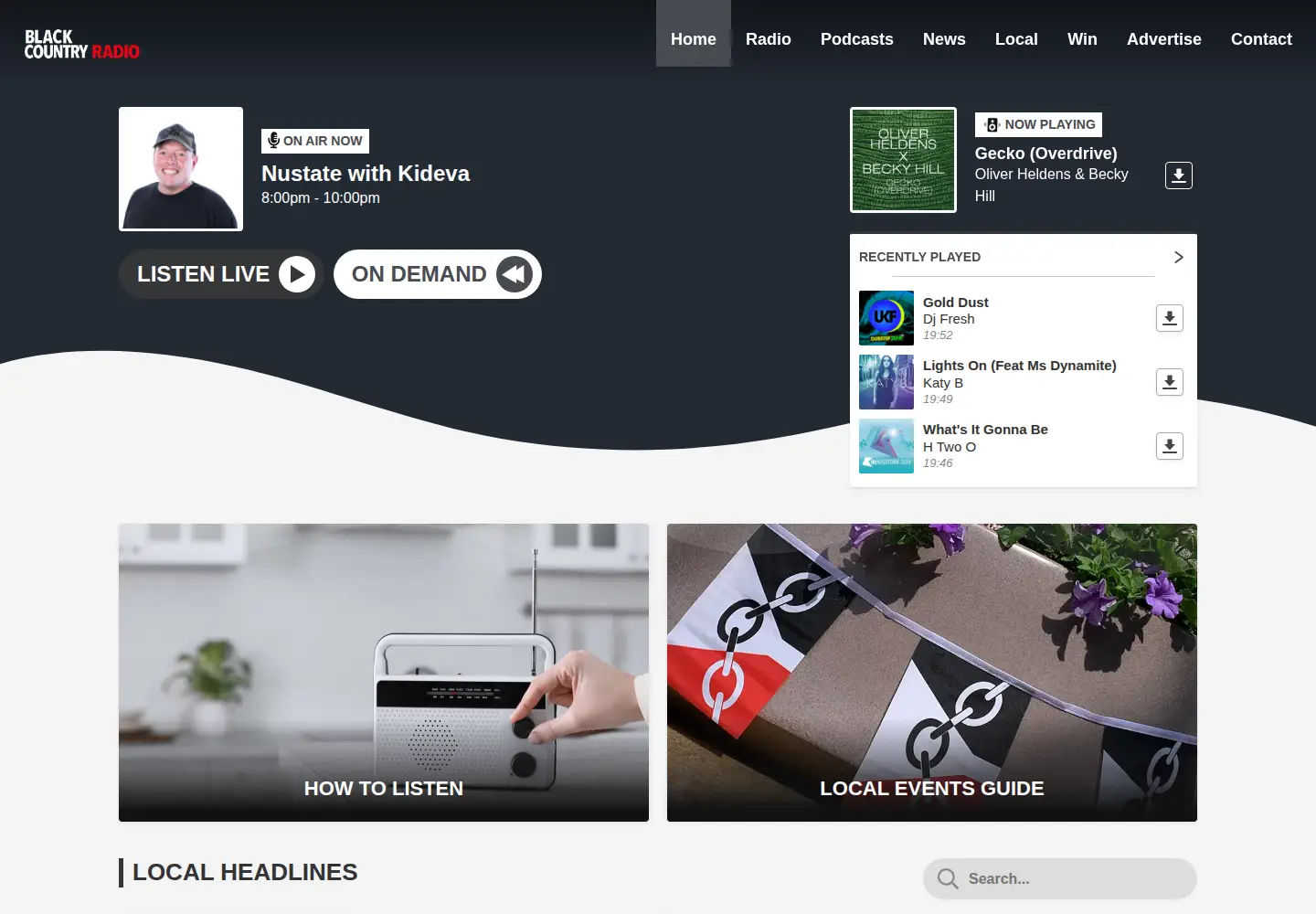Click the play icon in Listen Live

pos(297,274)
